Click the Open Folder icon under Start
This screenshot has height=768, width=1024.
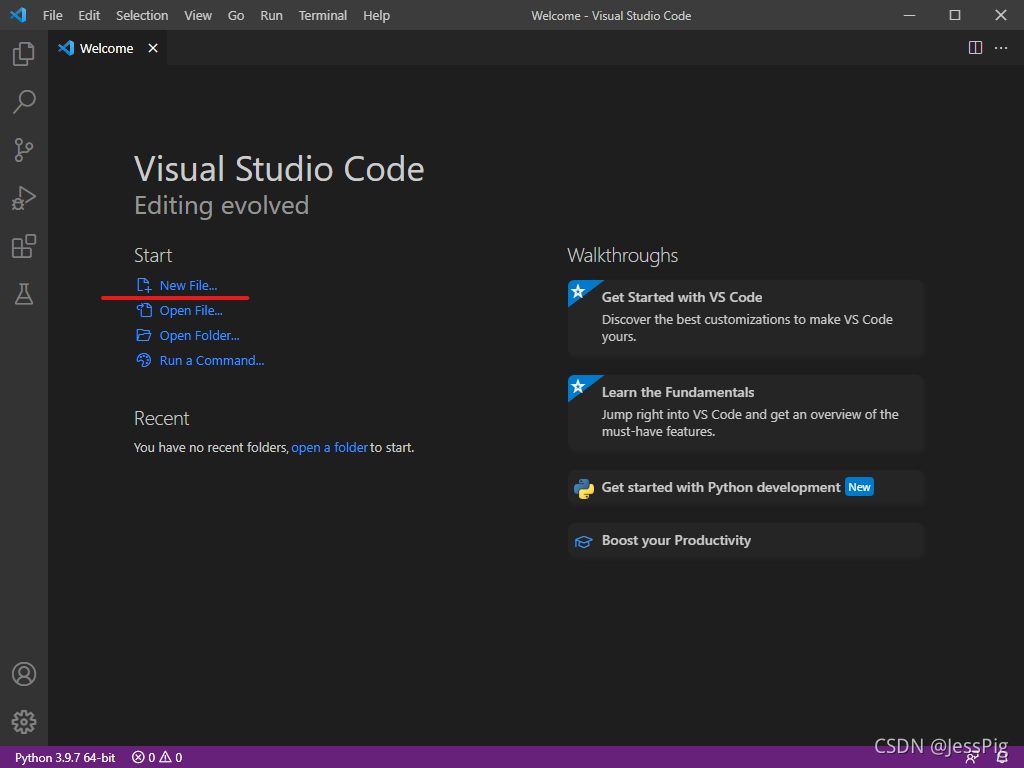coord(144,335)
